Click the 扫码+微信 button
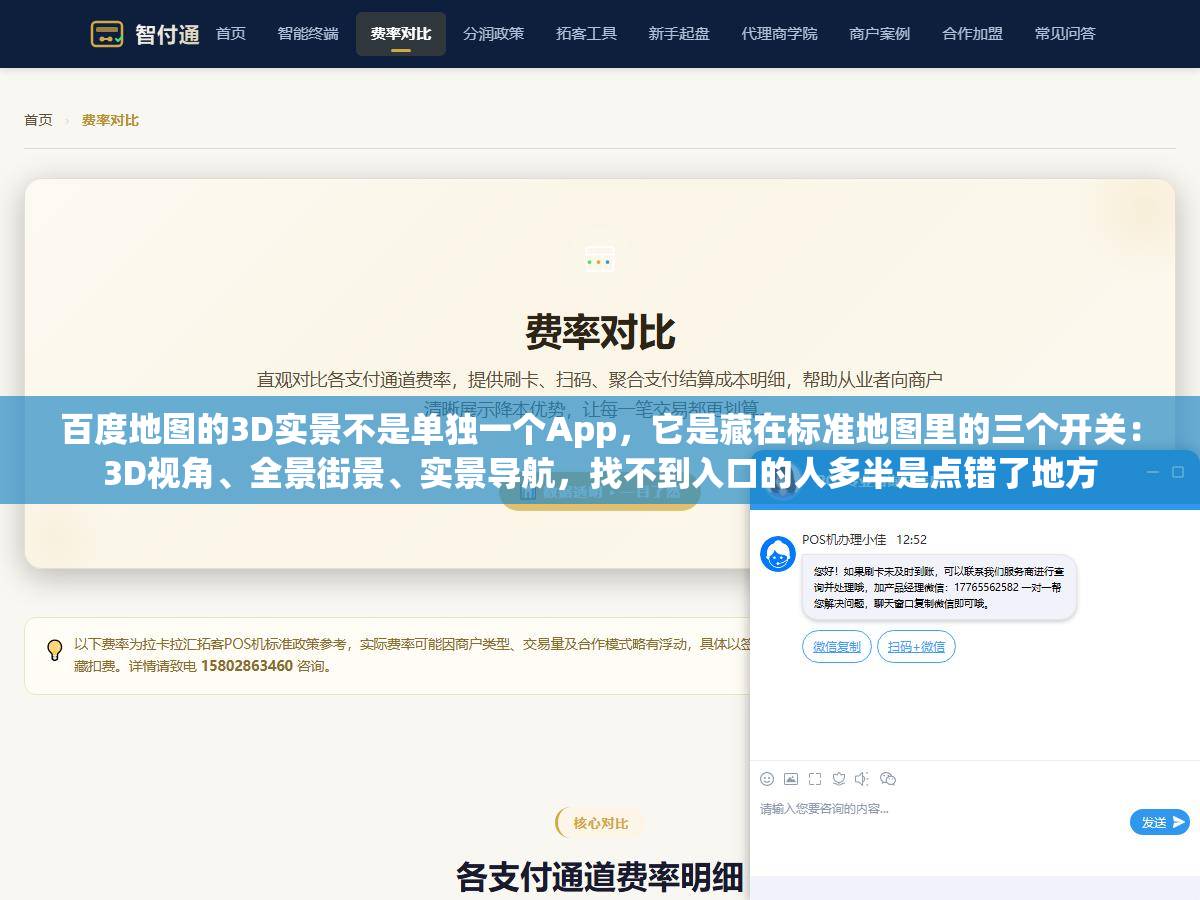1200x900 pixels. (x=916, y=647)
